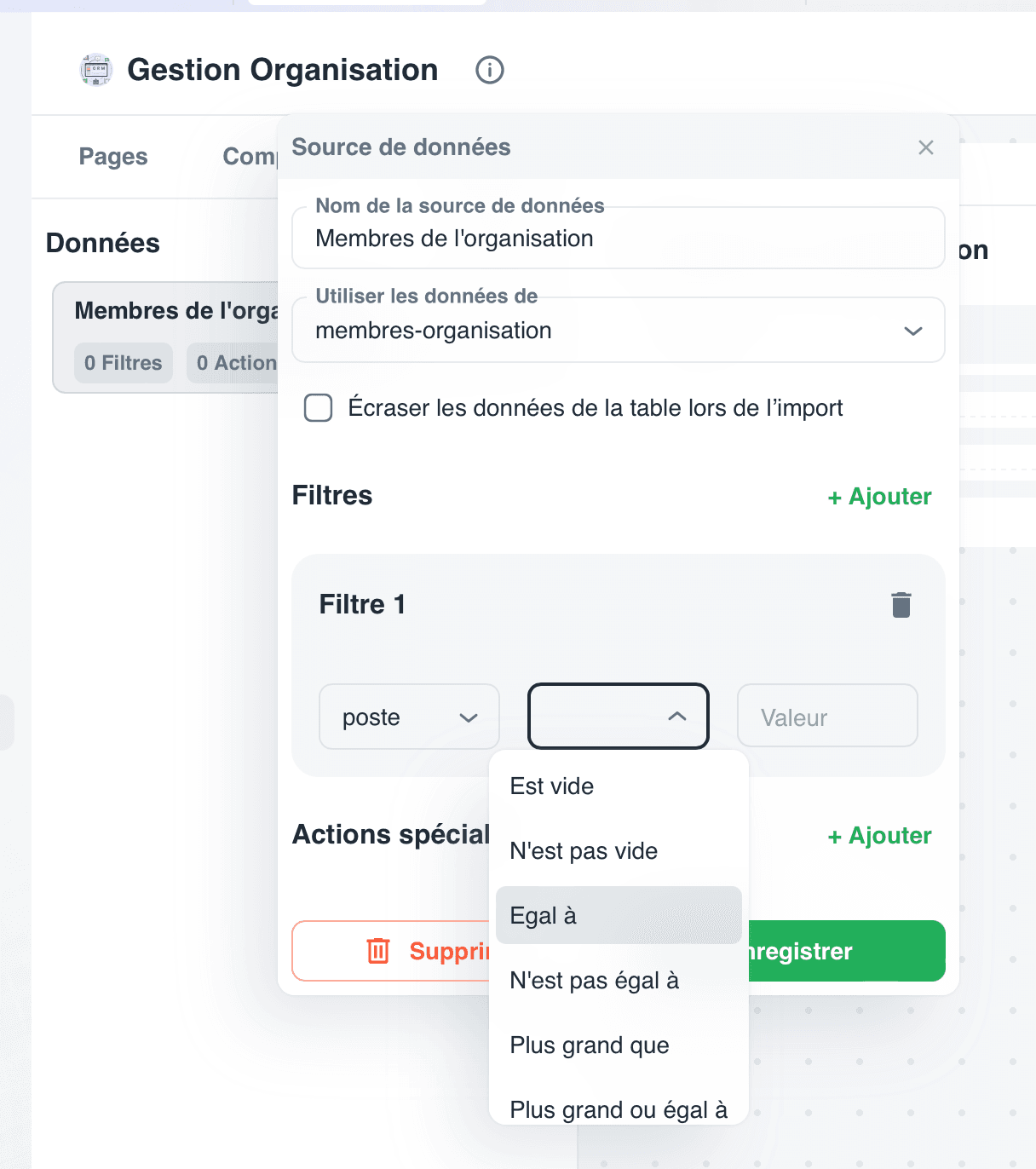Select the Est vide option
Screen dimensions: 1036x1169
[x=619, y=786]
